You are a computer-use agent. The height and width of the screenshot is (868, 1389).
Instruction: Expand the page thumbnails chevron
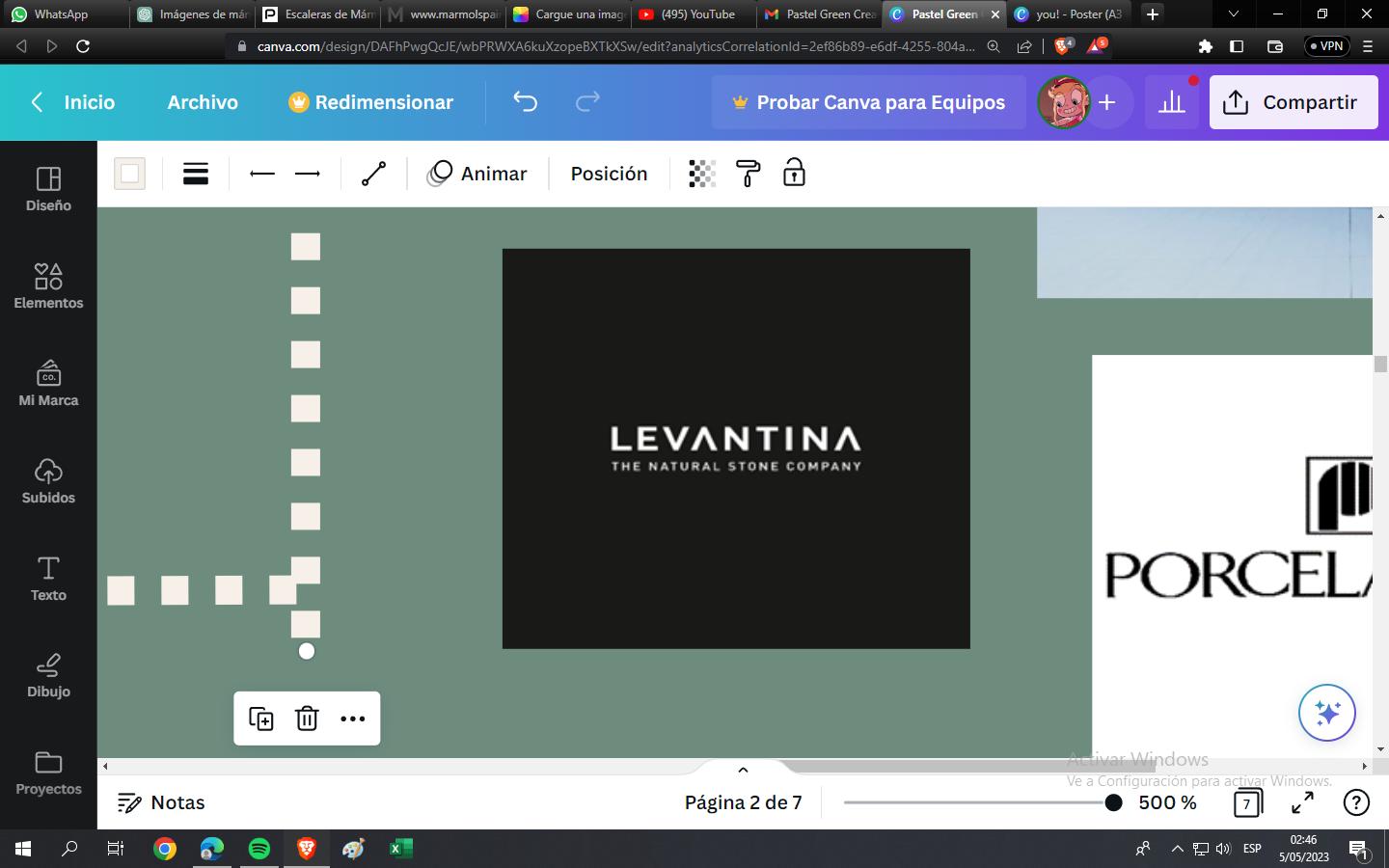[x=743, y=770]
